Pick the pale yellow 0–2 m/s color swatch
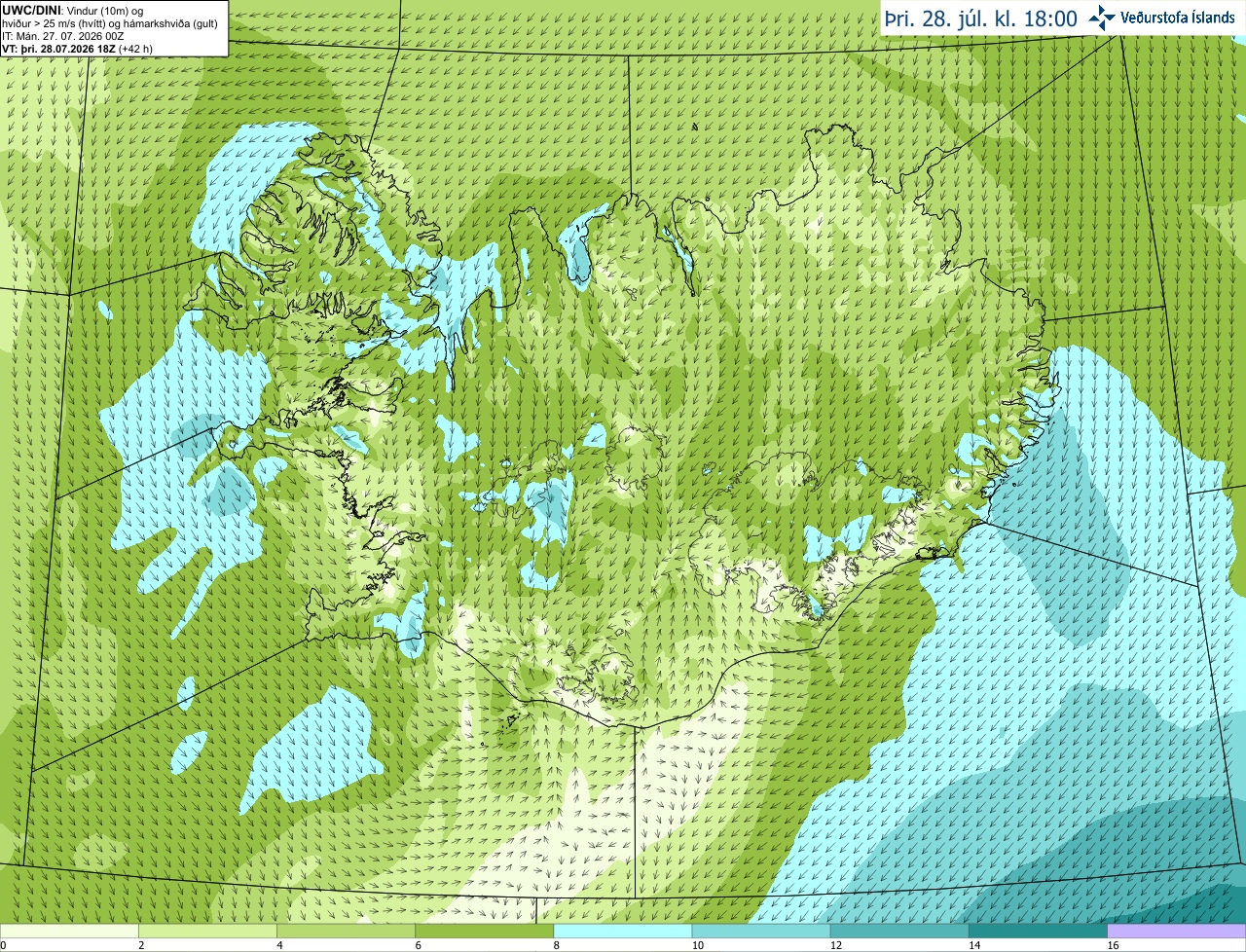Viewport: 1246px width, 952px height. point(69,932)
